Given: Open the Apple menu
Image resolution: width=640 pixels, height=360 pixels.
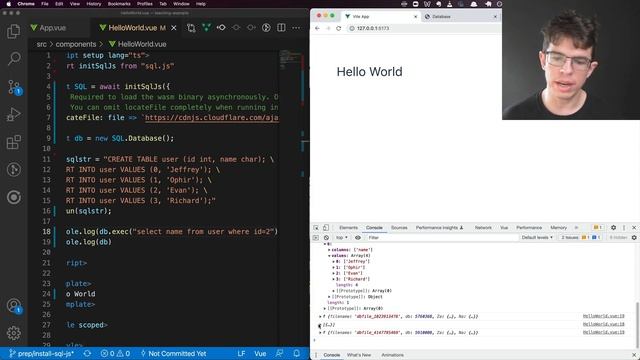Looking at the screenshot, I should [8, 4].
